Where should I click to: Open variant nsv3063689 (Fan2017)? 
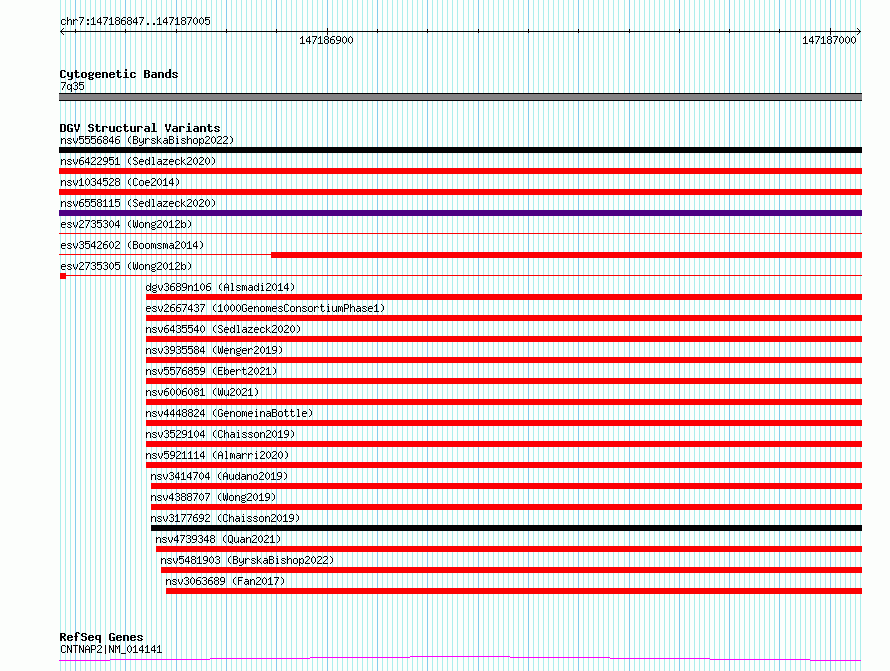(x=225, y=581)
